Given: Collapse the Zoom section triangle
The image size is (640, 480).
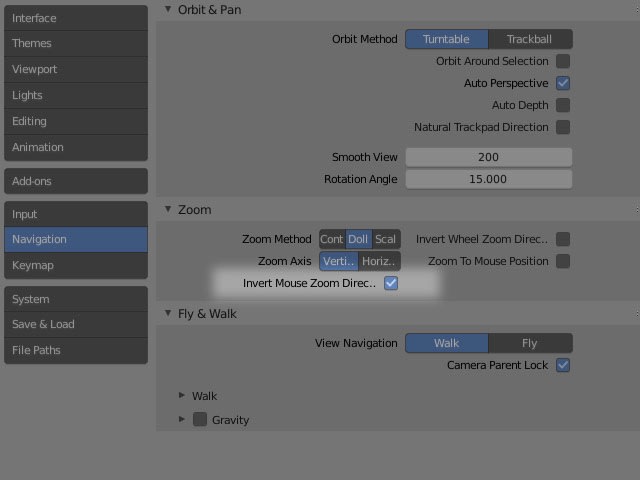Looking at the screenshot, I should click(168, 210).
